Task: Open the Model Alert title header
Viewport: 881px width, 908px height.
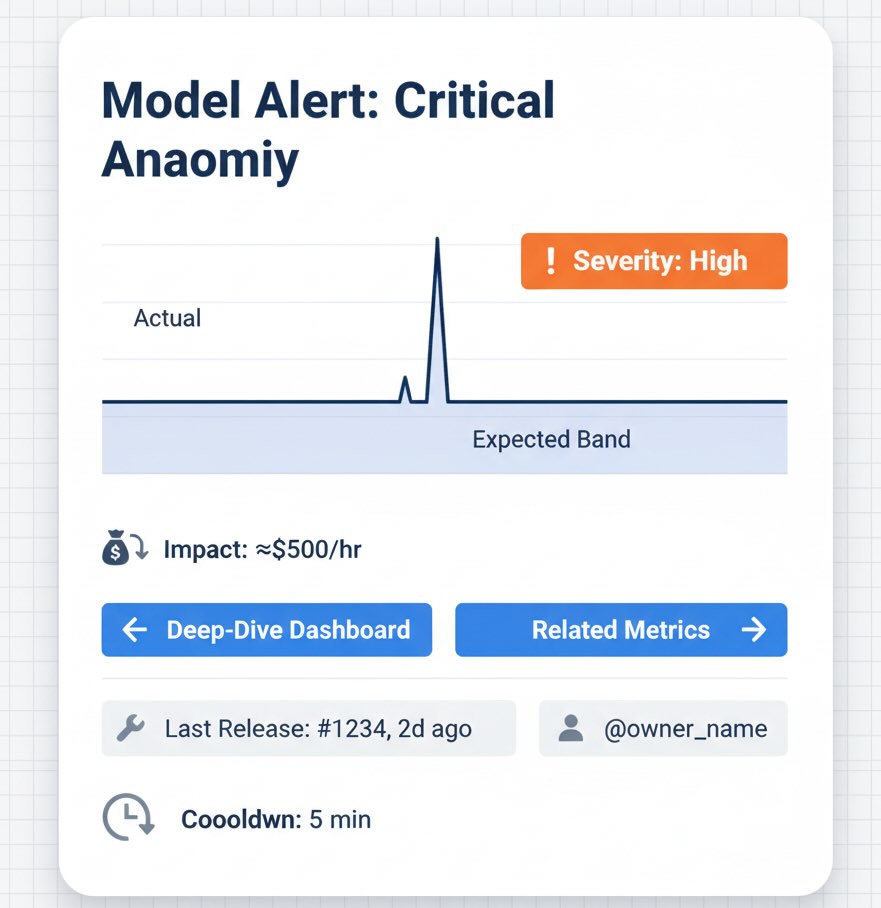Action: point(327,130)
